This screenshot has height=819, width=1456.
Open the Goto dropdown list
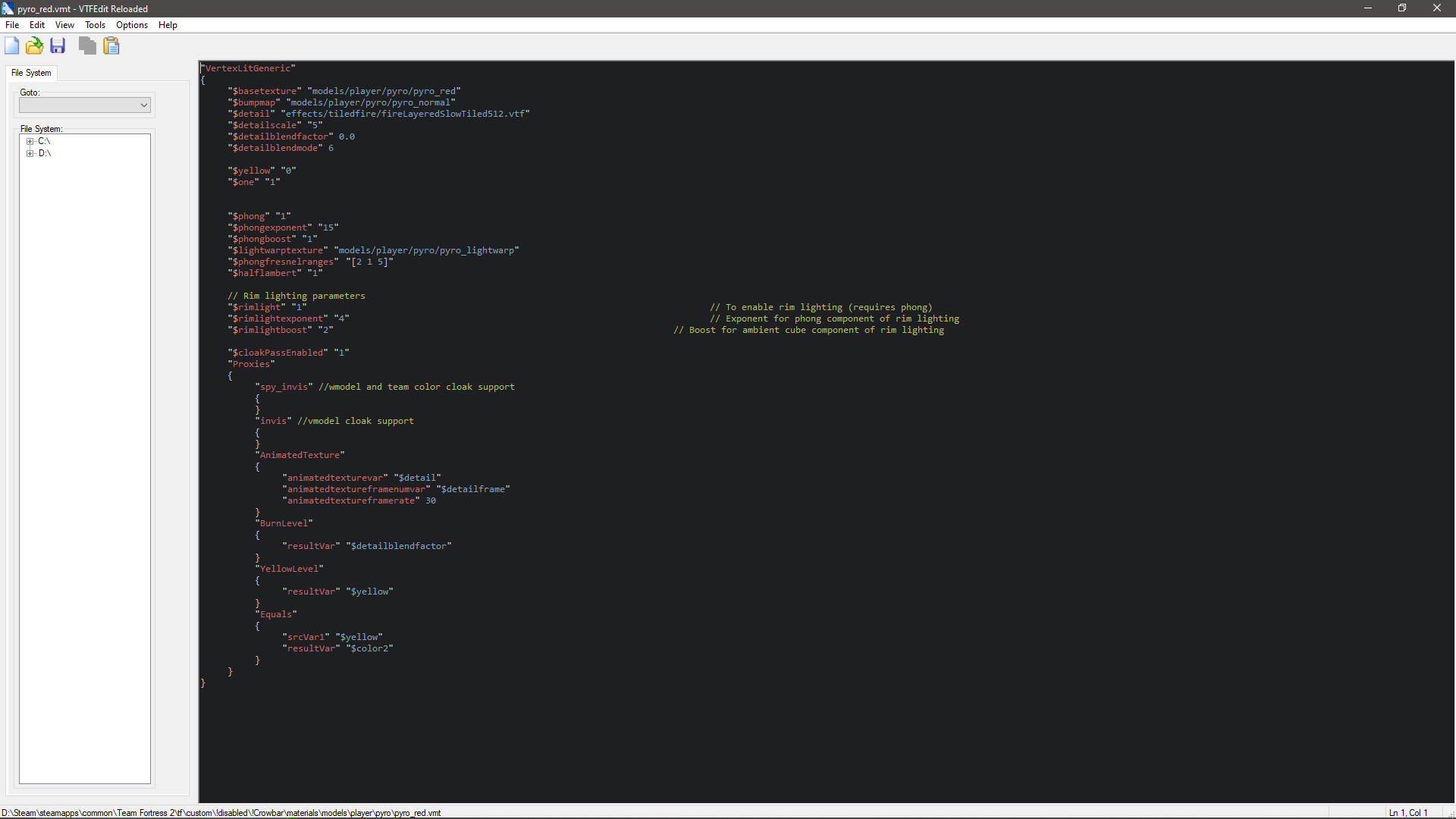pos(143,105)
